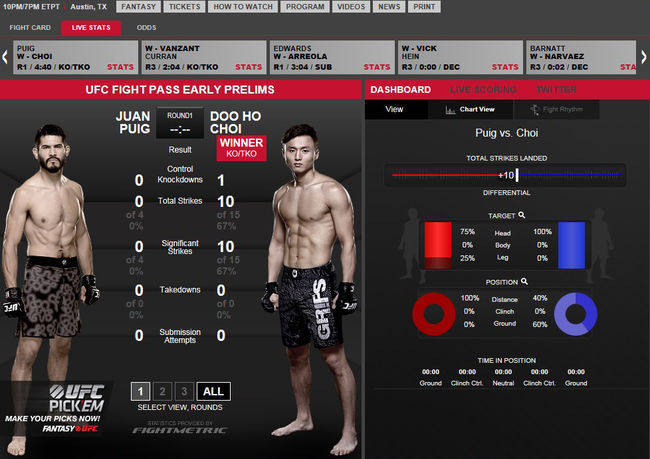650x459 pixels.
Task: Show ALL rounds stats
Action: pos(213,391)
